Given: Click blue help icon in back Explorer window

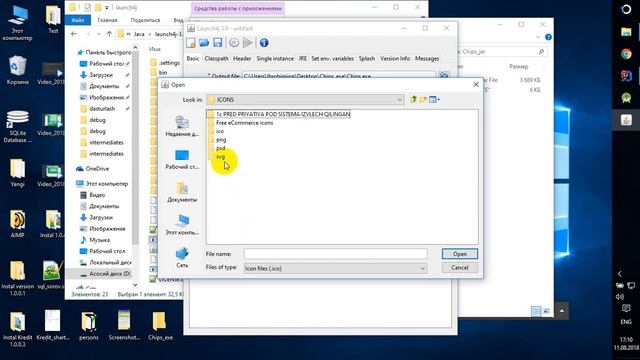Looking at the screenshot, I should 548,37.
